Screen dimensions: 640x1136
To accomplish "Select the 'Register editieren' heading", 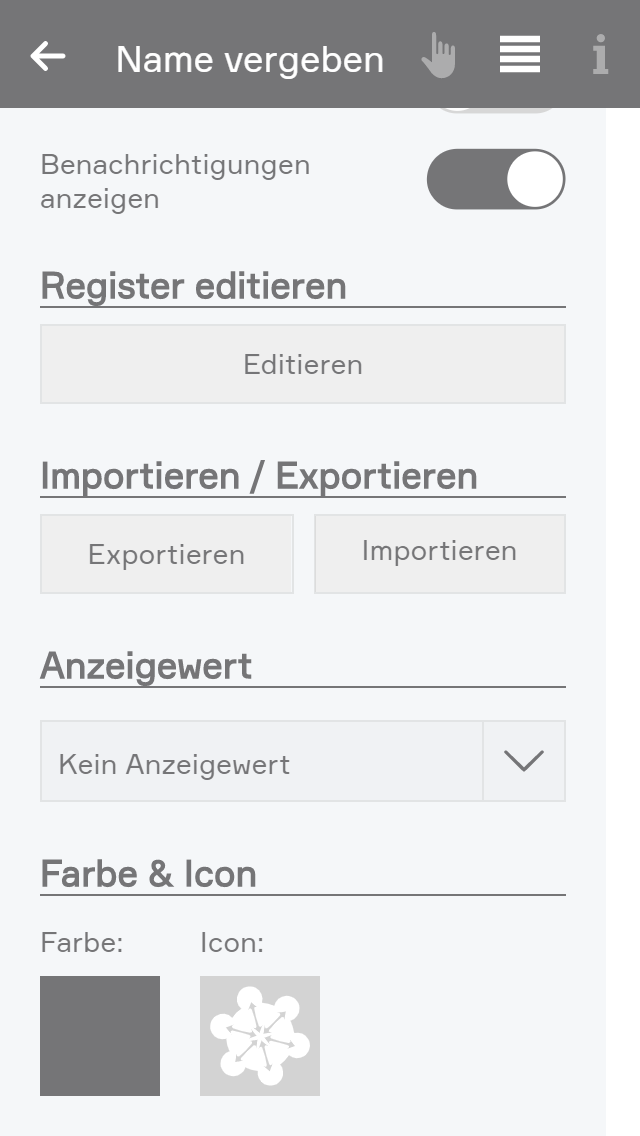I will point(193,287).
